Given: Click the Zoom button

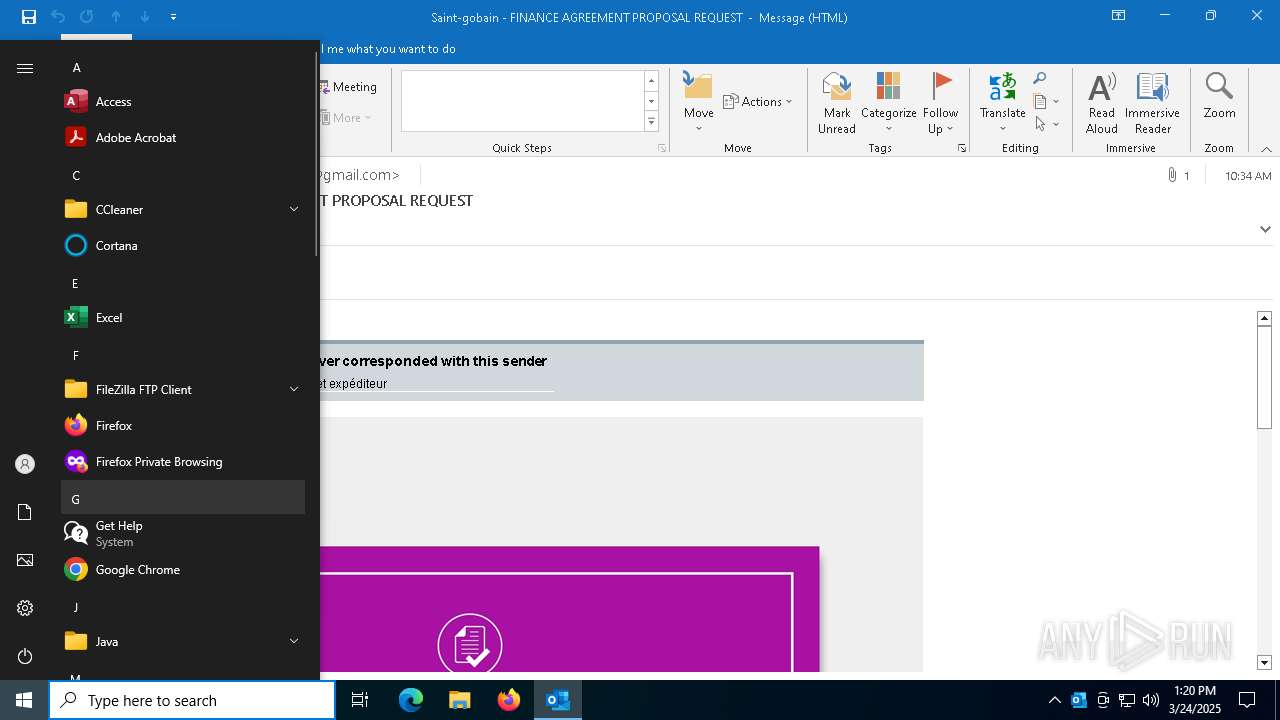Looking at the screenshot, I should pos(1219,97).
